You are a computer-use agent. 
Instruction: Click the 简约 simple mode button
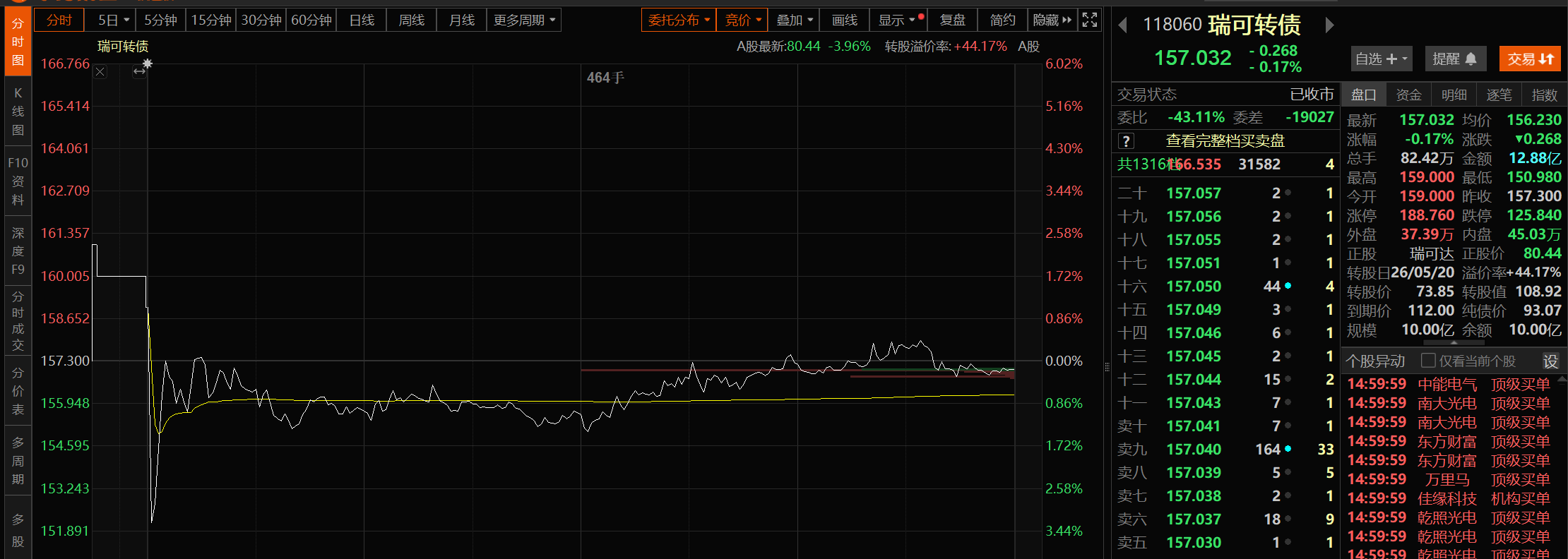[1002, 20]
